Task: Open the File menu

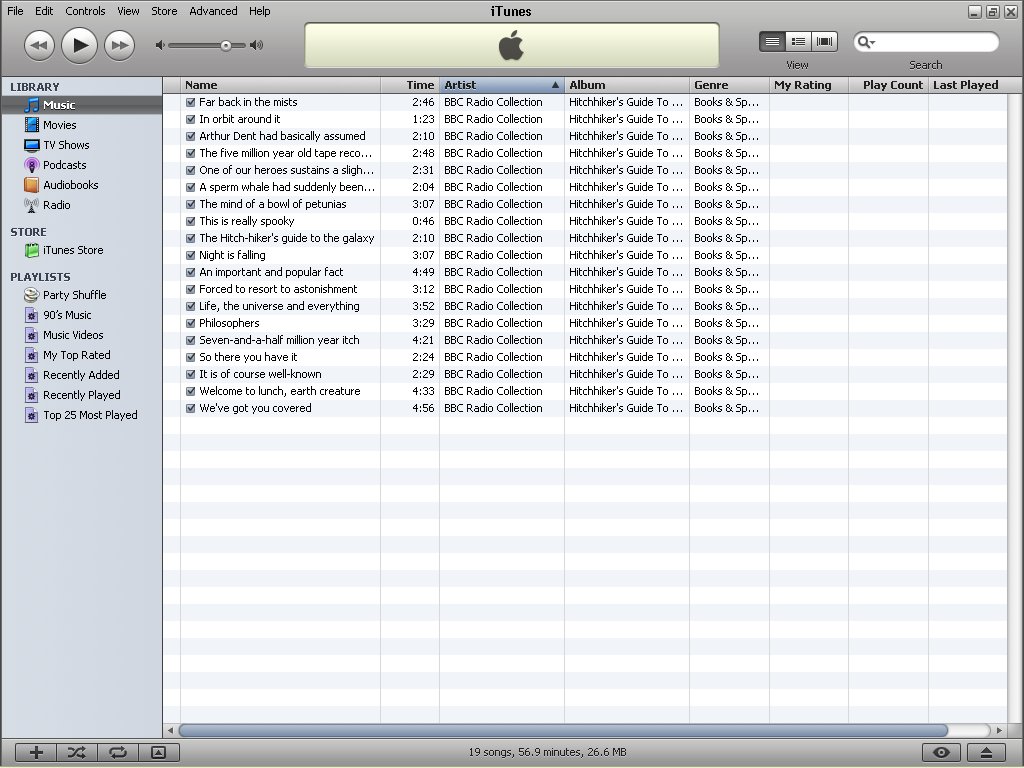Action: [15, 11]
